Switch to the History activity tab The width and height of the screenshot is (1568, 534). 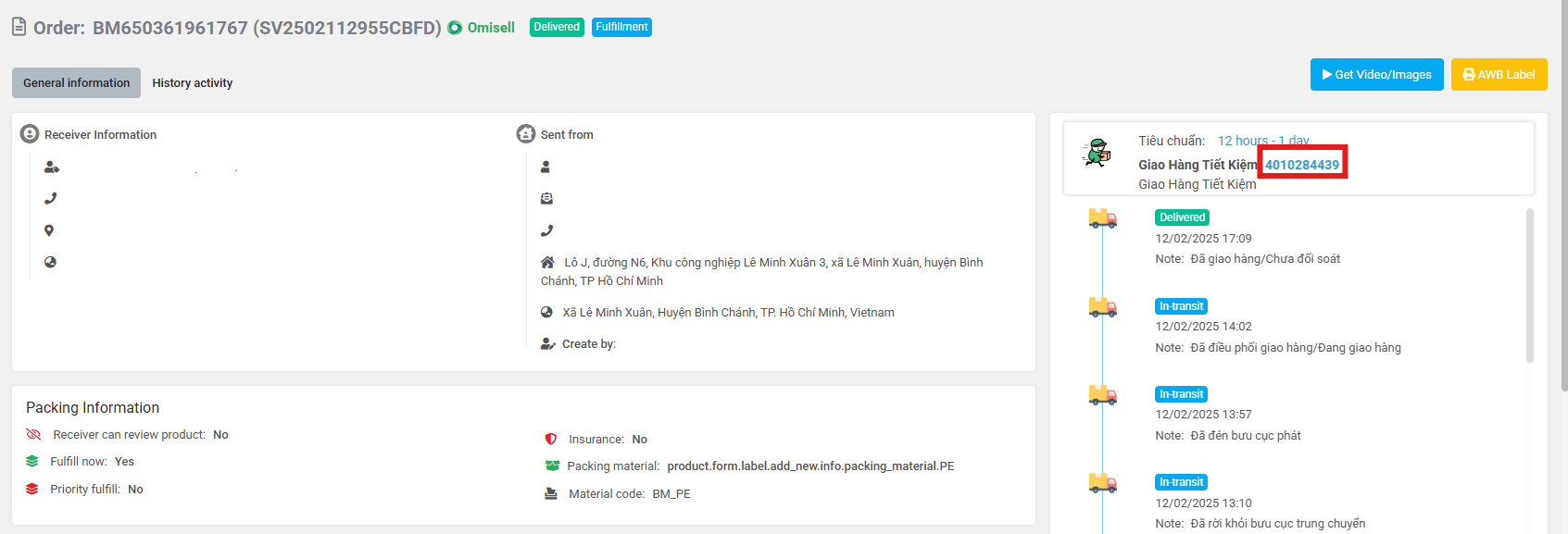click(192, 82)
